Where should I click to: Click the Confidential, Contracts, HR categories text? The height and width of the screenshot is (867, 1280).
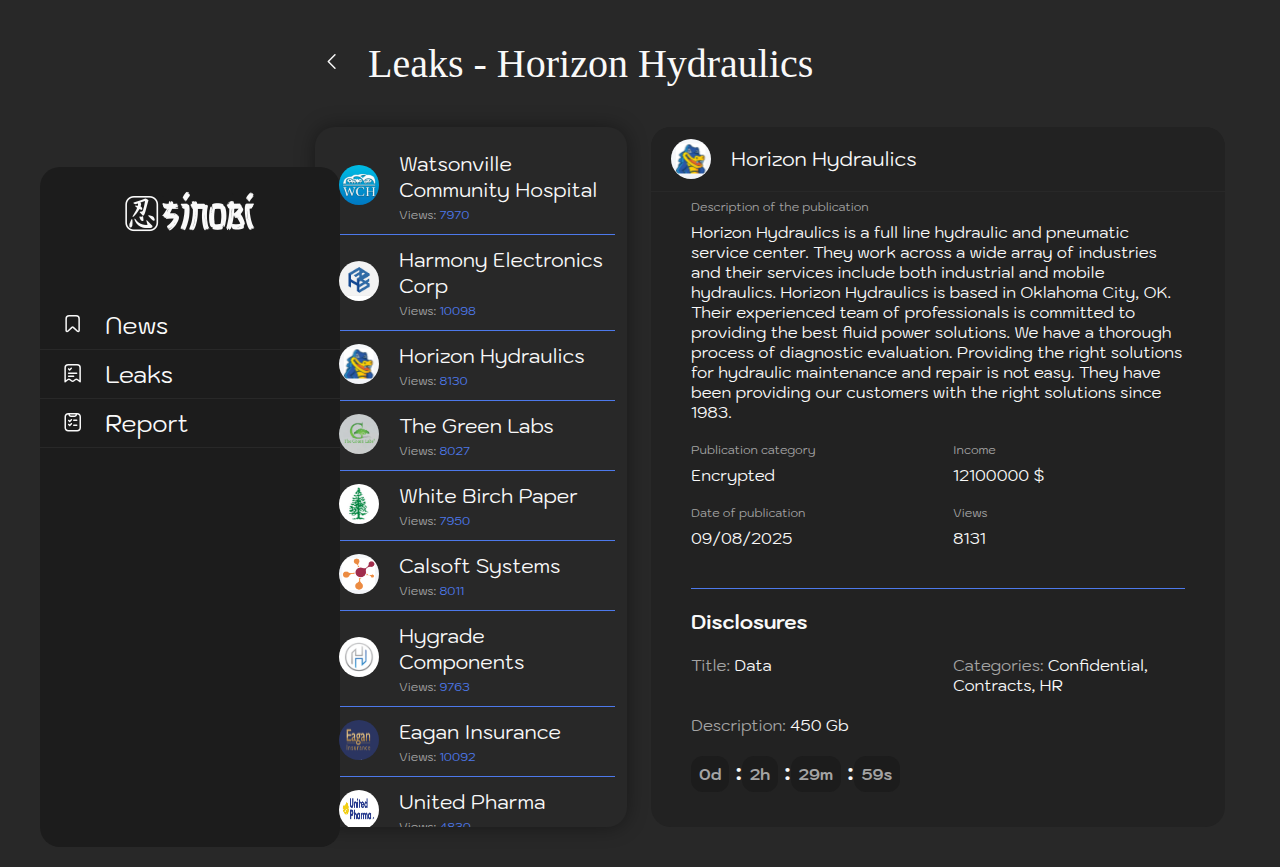(x=1050, y=676)
